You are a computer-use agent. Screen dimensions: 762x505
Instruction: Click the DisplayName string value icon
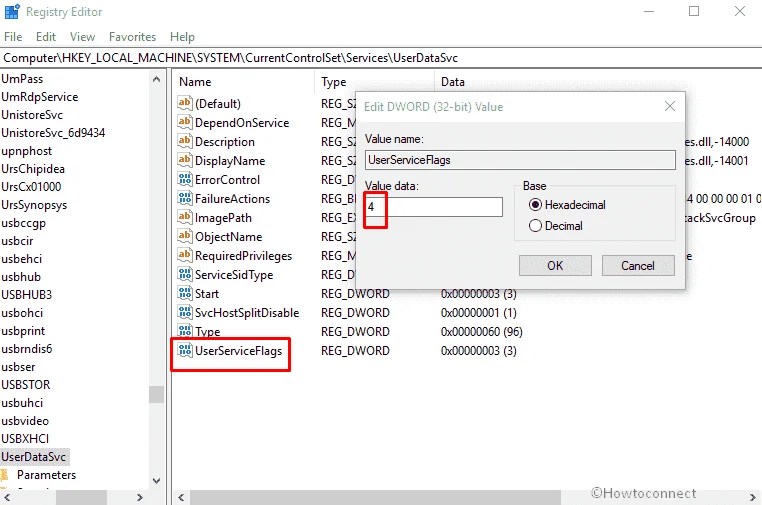[x=185, y=160]
